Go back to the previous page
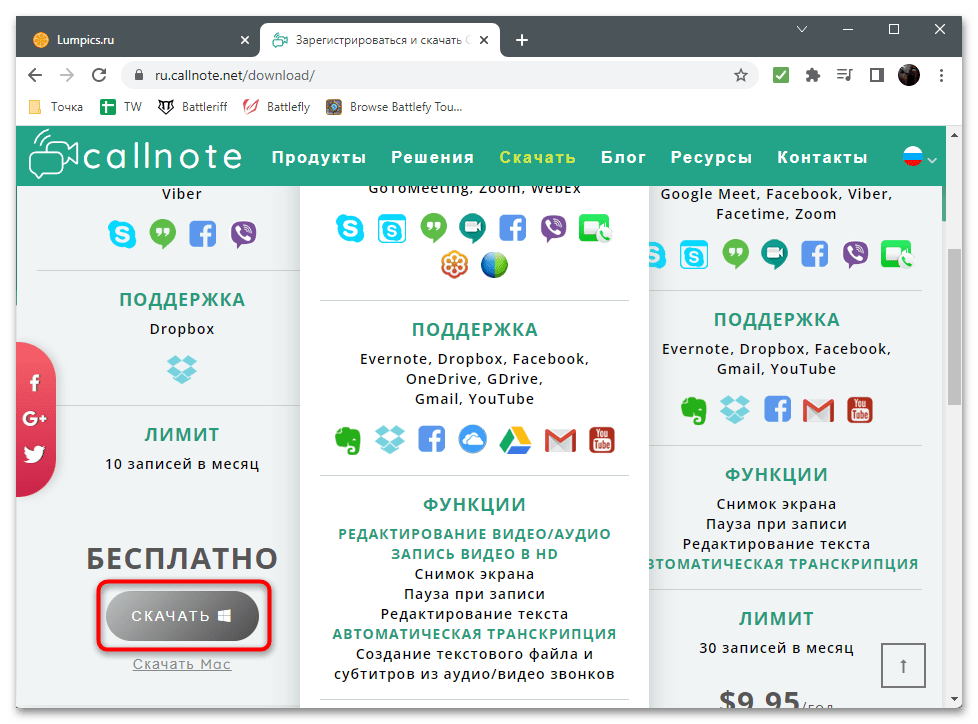This screenshot has width=978, height=724. click(35, 75)
